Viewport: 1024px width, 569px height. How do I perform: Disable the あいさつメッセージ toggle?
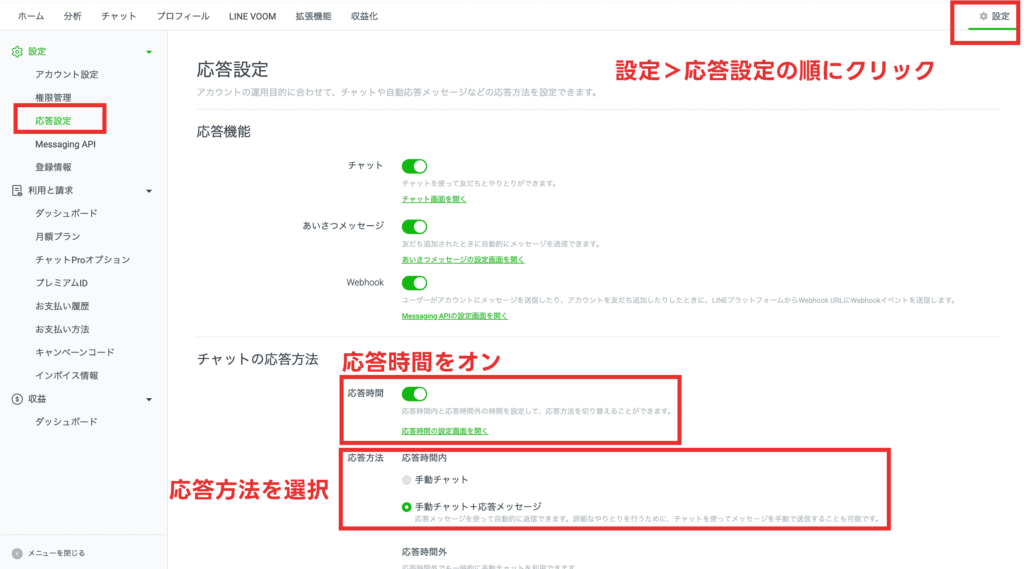414,227
